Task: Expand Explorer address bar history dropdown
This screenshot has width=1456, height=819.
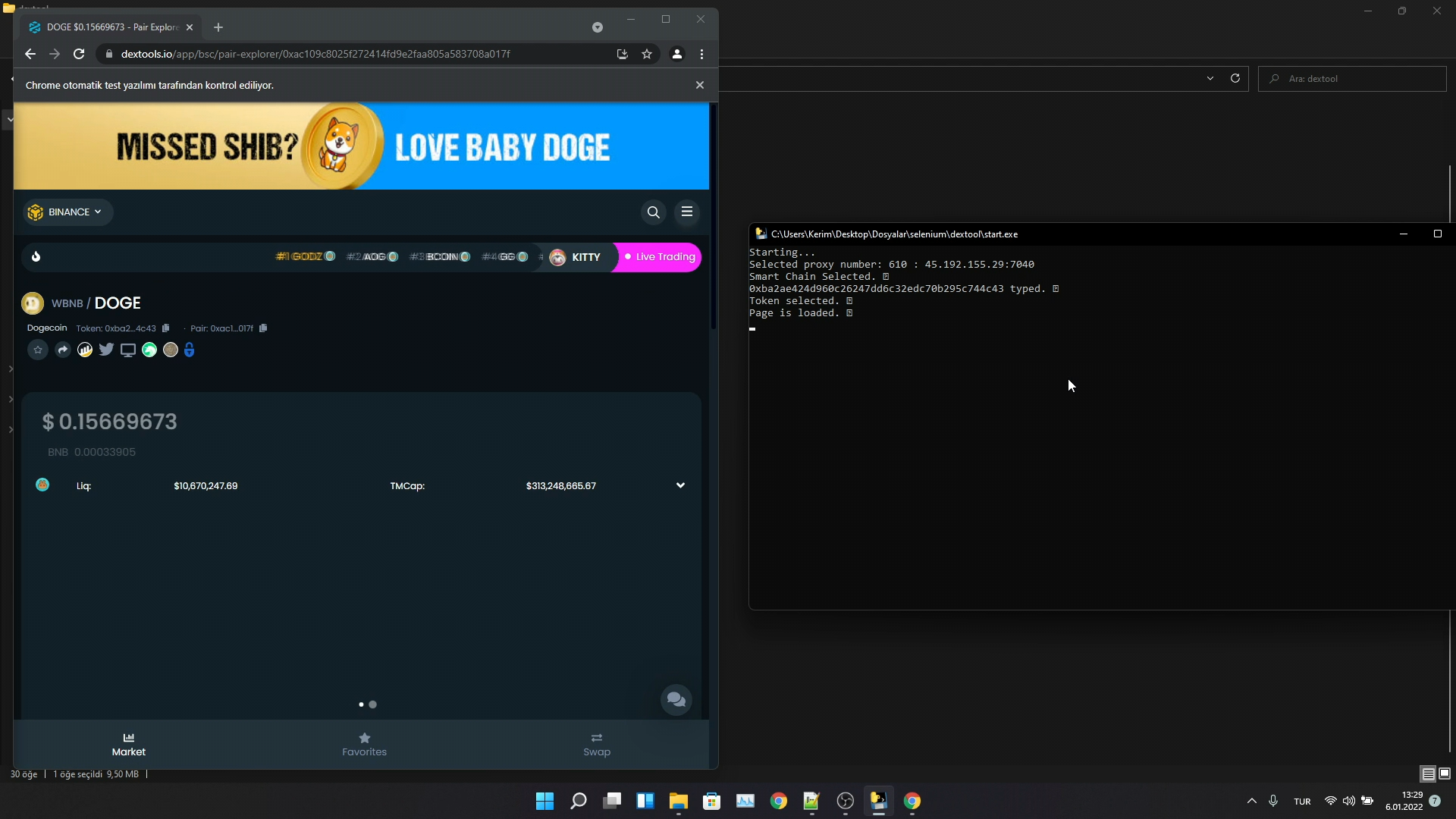Action: pyautogui.click(x=1210, y=78)
